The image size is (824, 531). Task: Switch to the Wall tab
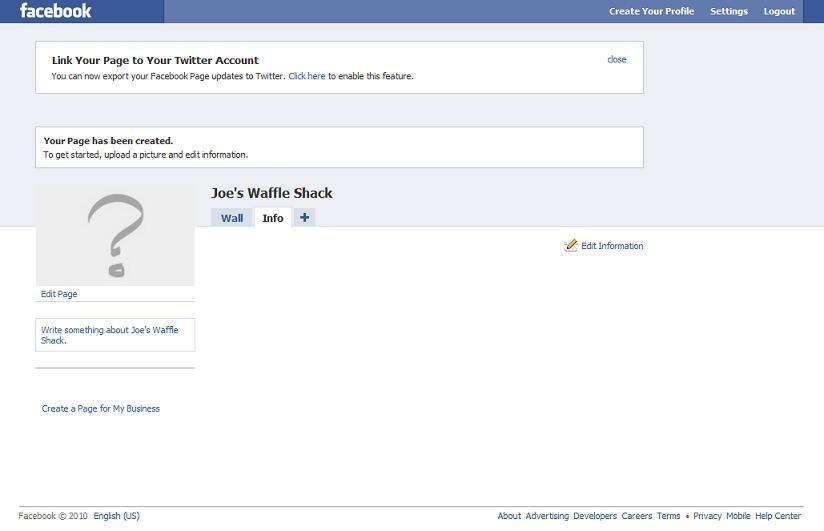[232, 218]
